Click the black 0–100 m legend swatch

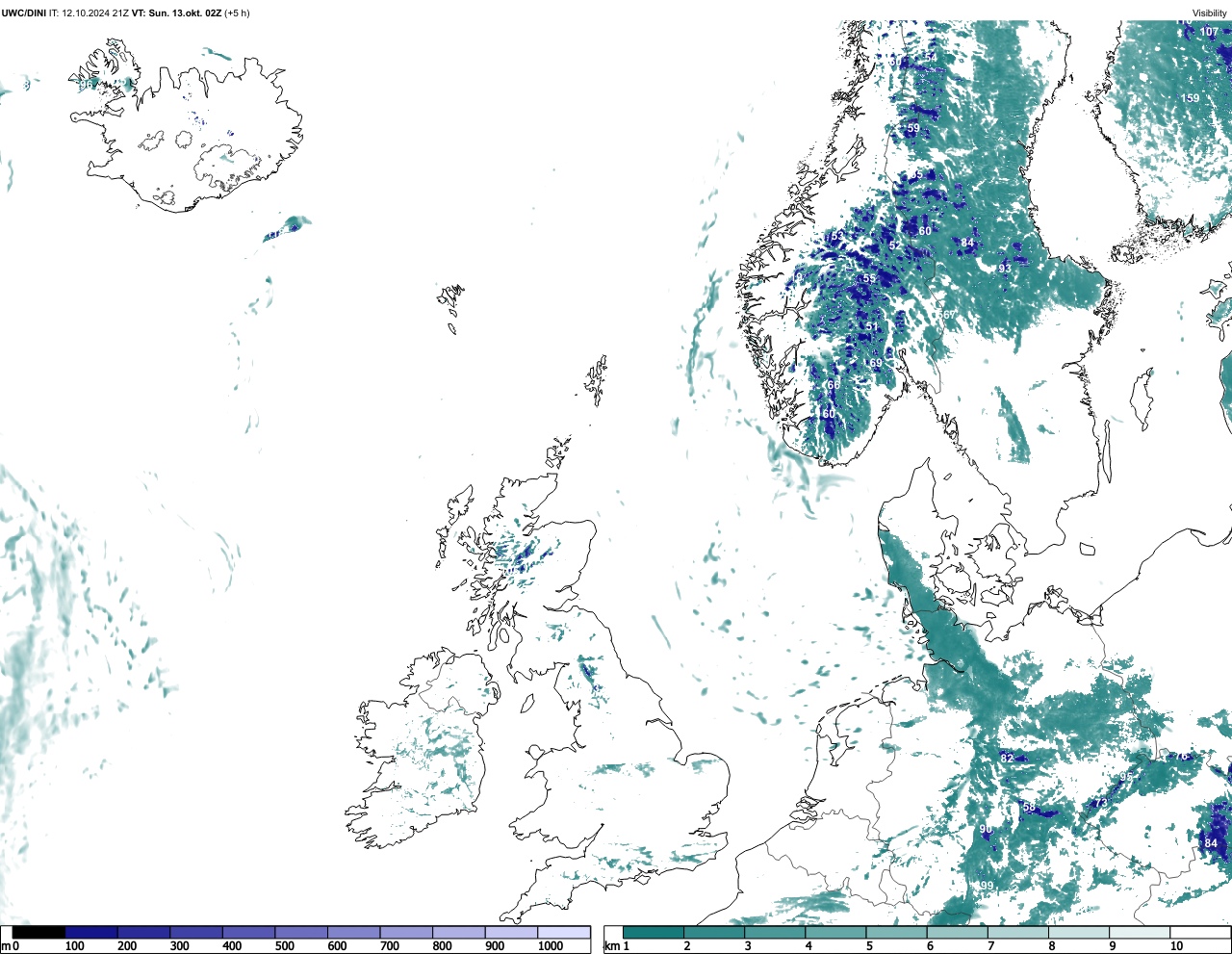39,932
